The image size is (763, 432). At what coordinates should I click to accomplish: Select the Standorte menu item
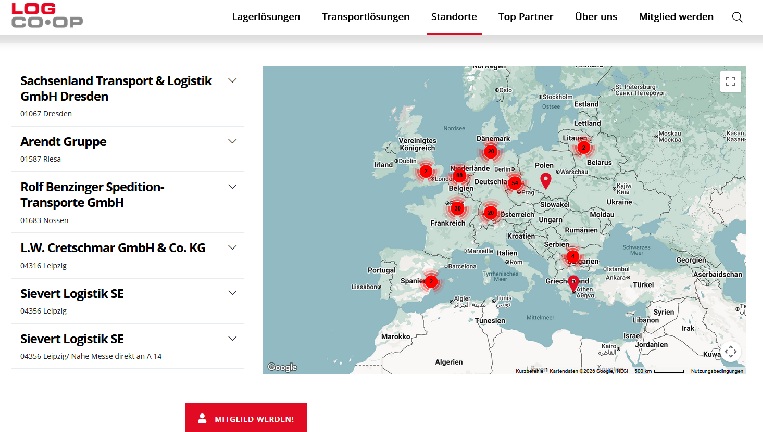454,17
